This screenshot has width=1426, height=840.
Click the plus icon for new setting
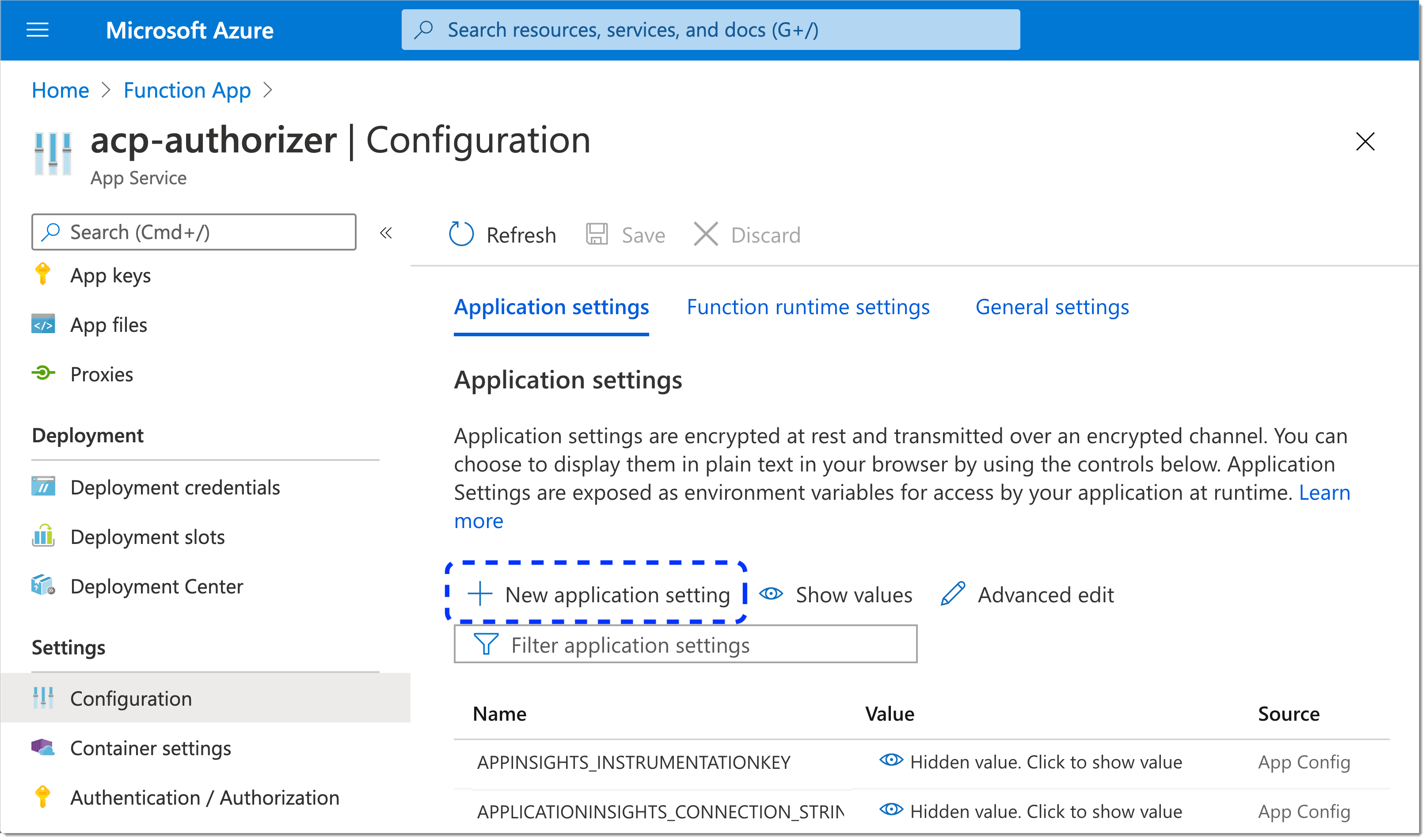[x=480, y=594]
